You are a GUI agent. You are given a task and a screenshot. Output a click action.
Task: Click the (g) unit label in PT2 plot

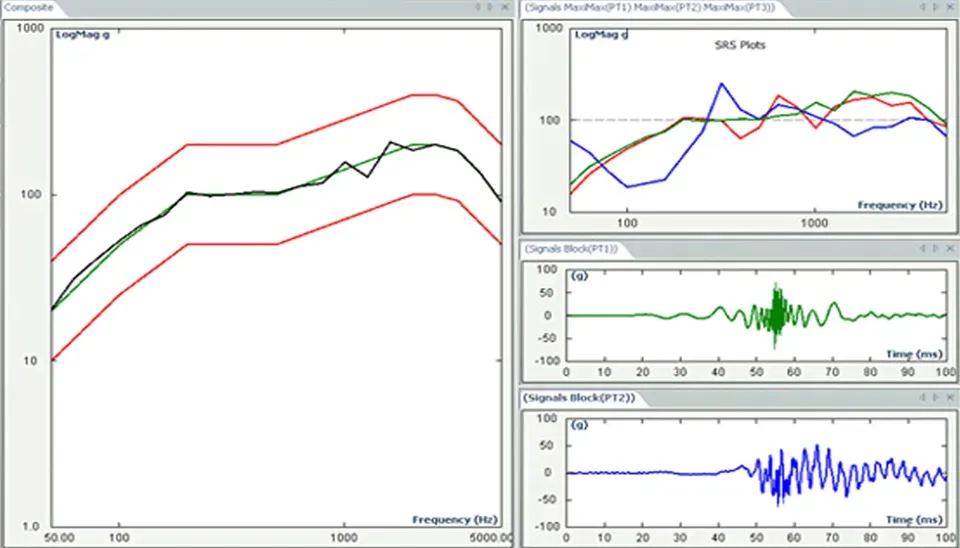click(x=578, y=425)
